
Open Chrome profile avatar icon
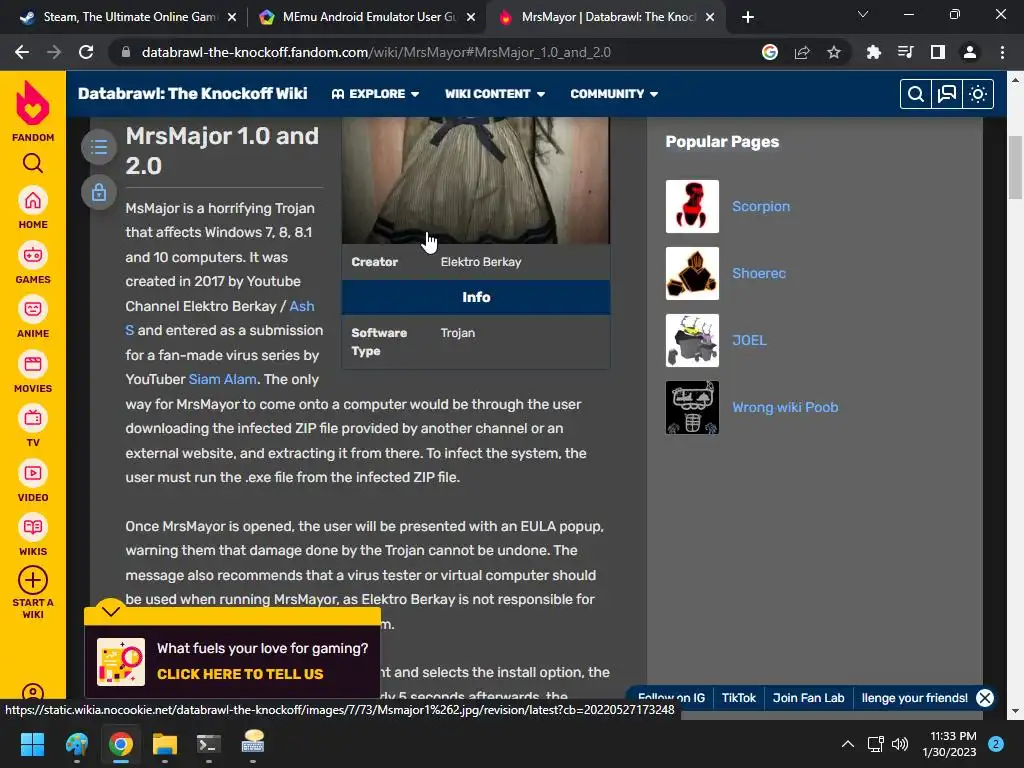pyautogui.click(x=970, y=52)
